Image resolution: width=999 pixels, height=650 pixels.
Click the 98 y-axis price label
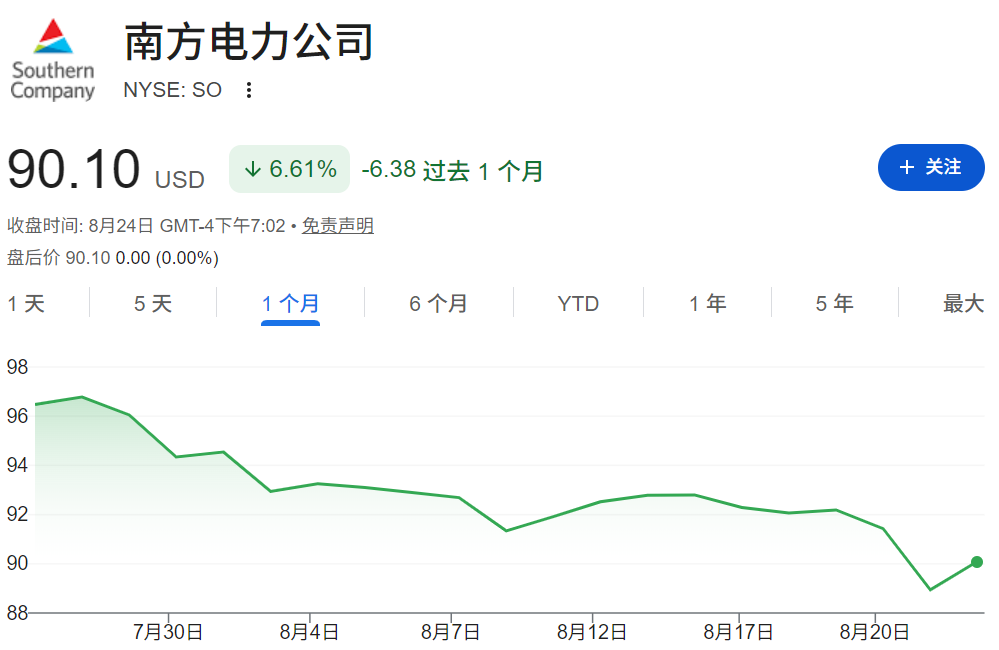point(17,367)
